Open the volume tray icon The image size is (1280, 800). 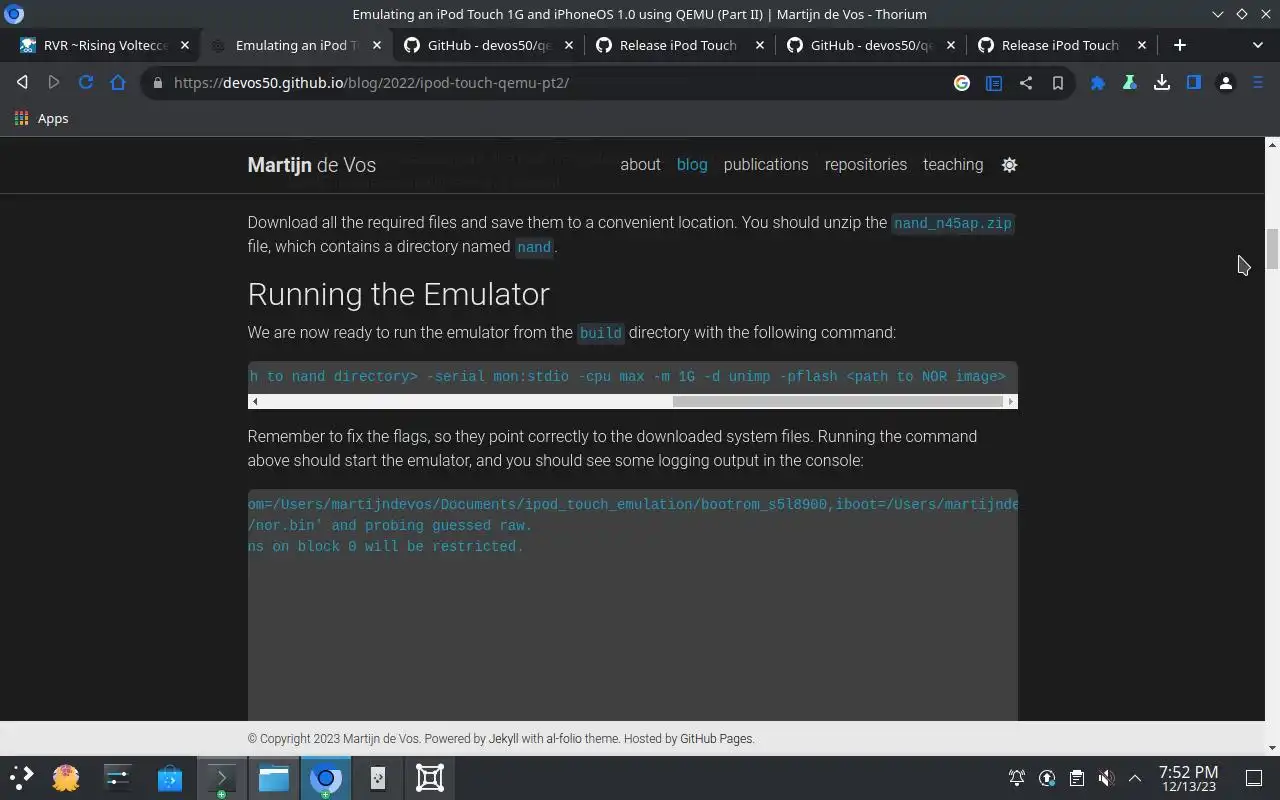(x=1106, y=778)
